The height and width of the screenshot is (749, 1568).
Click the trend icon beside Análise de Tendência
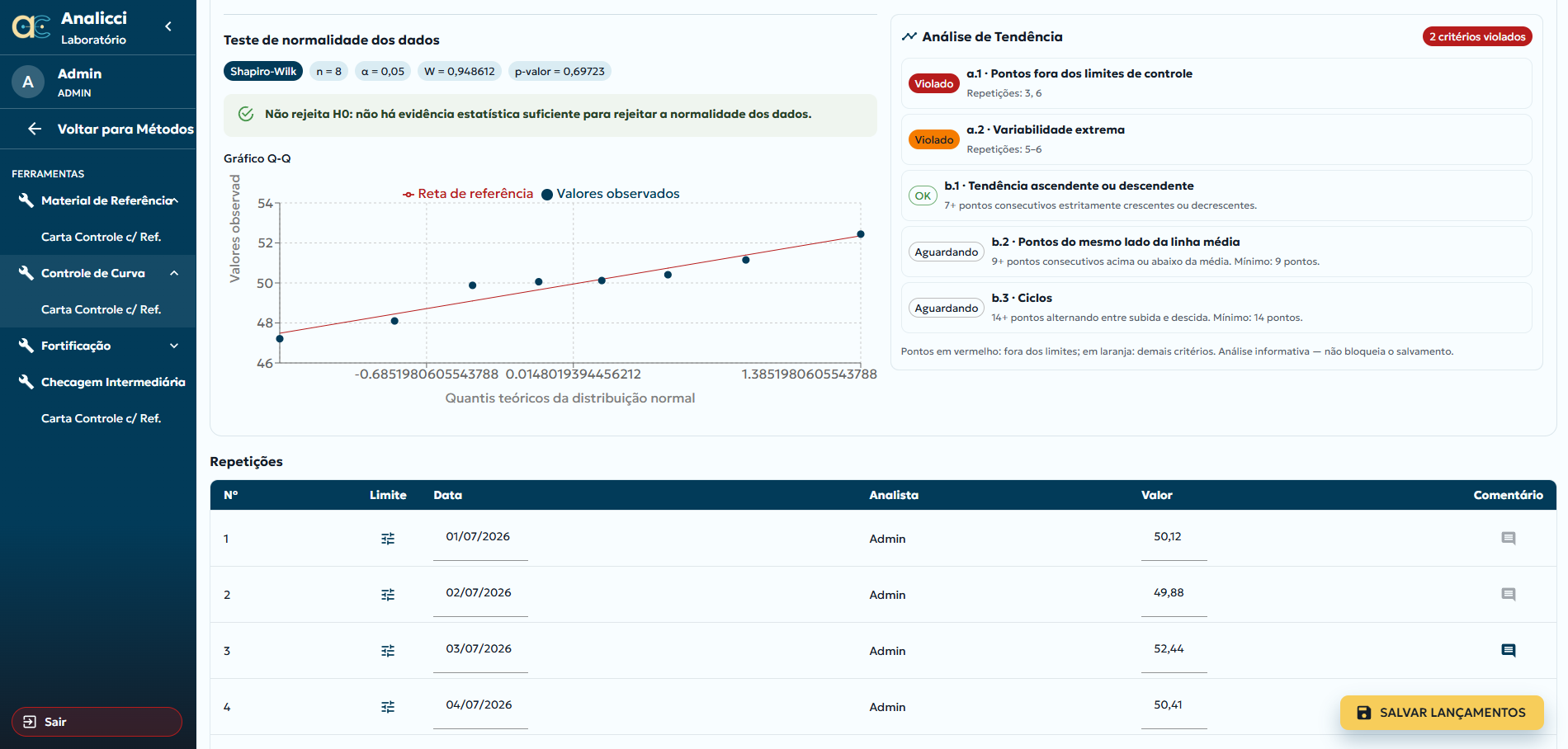coord(909,36)
